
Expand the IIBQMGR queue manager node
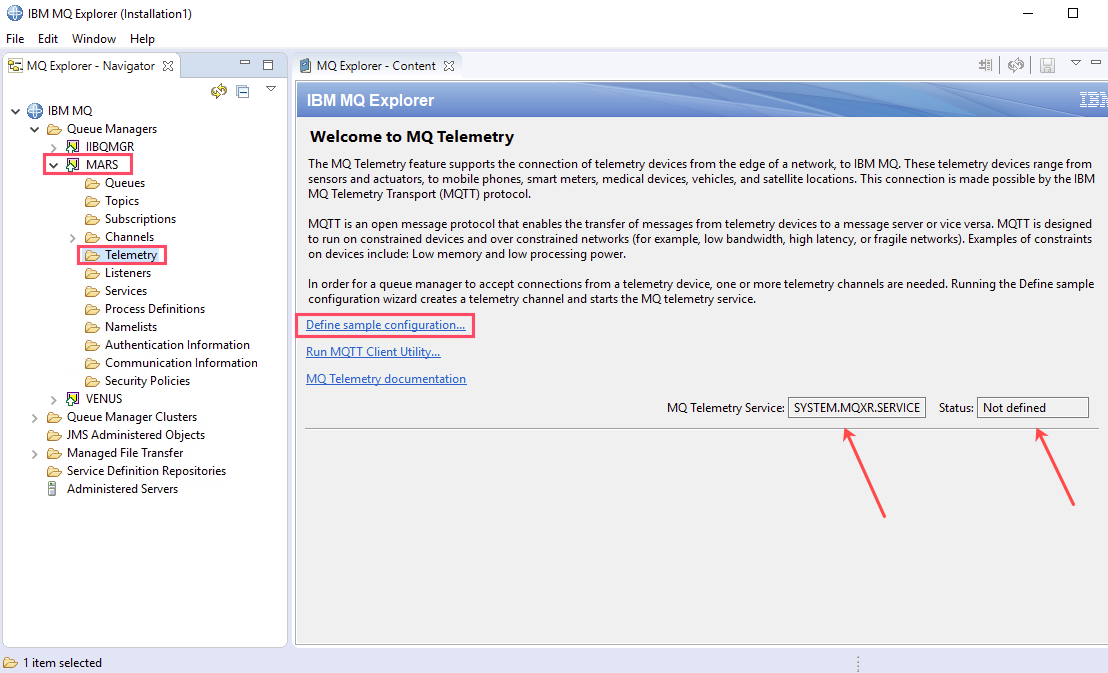(x=54, y=148)
